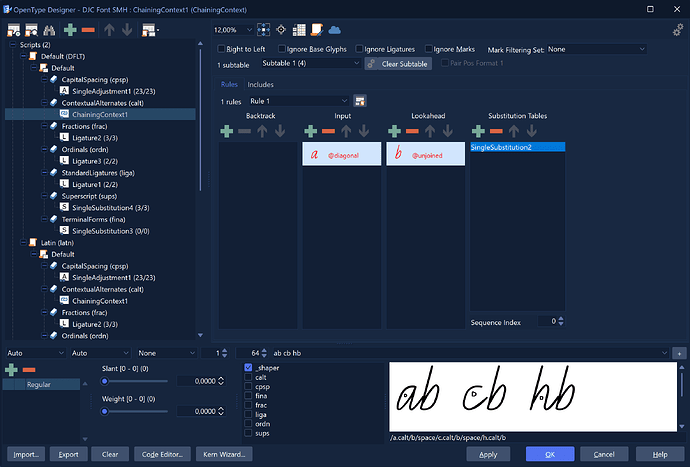Viewport: 690px width, 467px height.
Task: Open the Mark Filtering Set dropdown
Action: [596, 49]
